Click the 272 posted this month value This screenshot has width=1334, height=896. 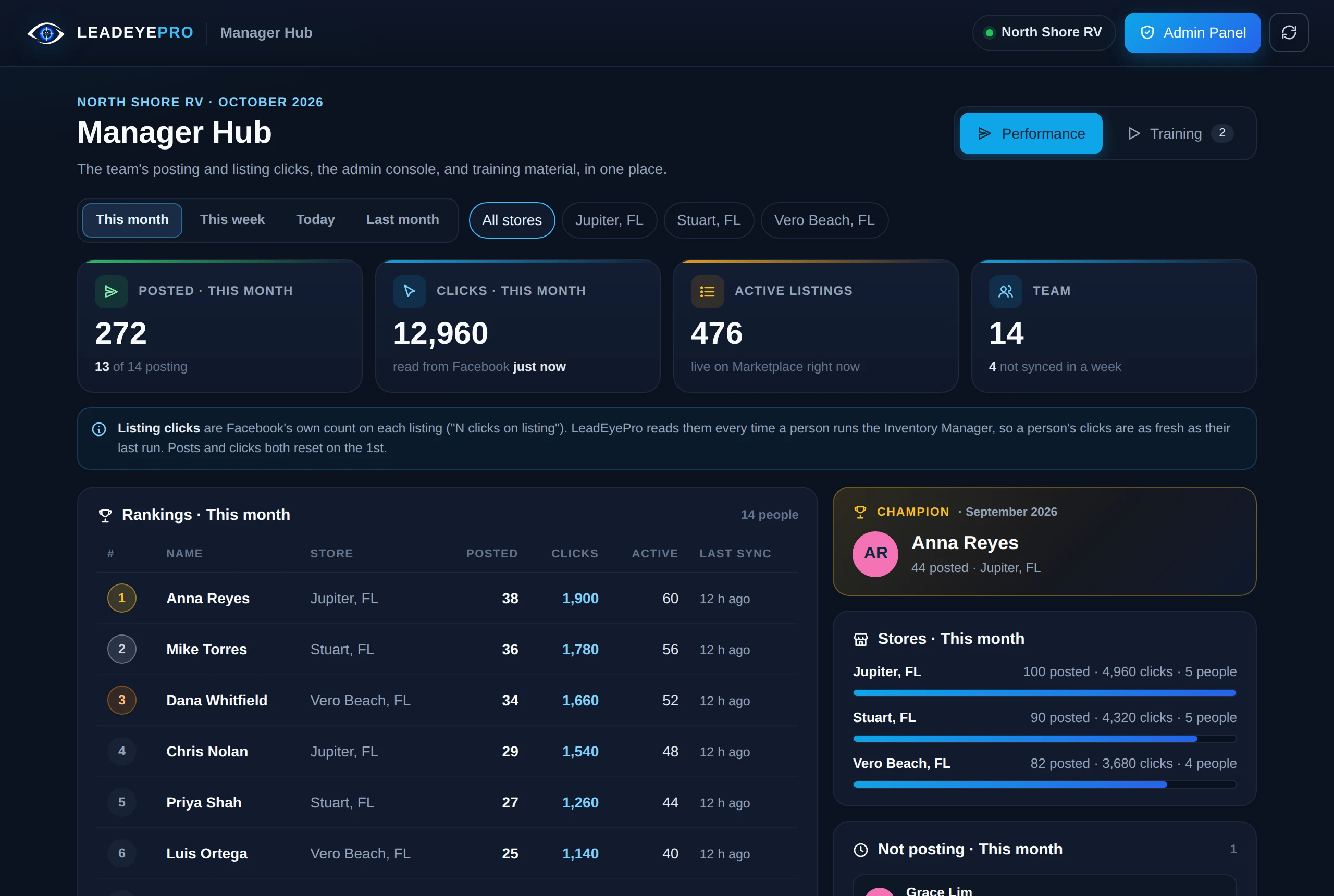[x=120, y=333]
